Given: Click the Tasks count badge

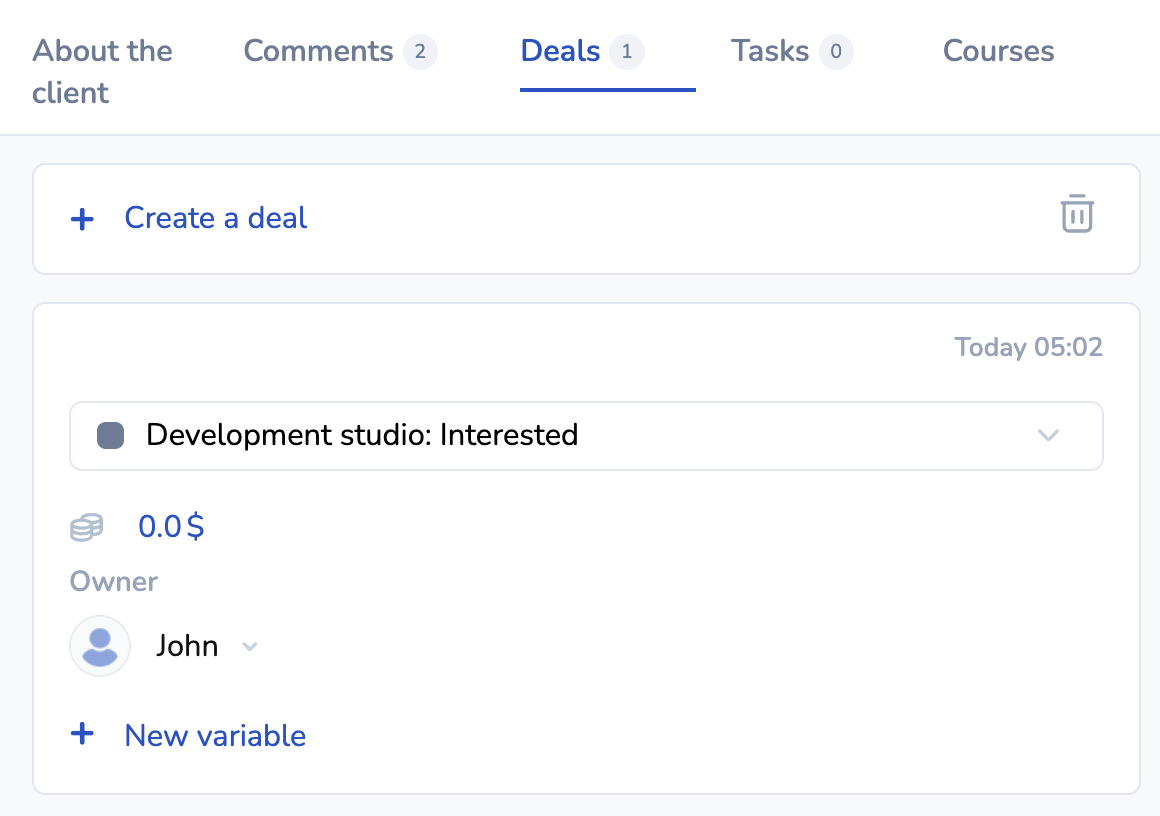Looking at the screenshot, I should tap(836, 51).
